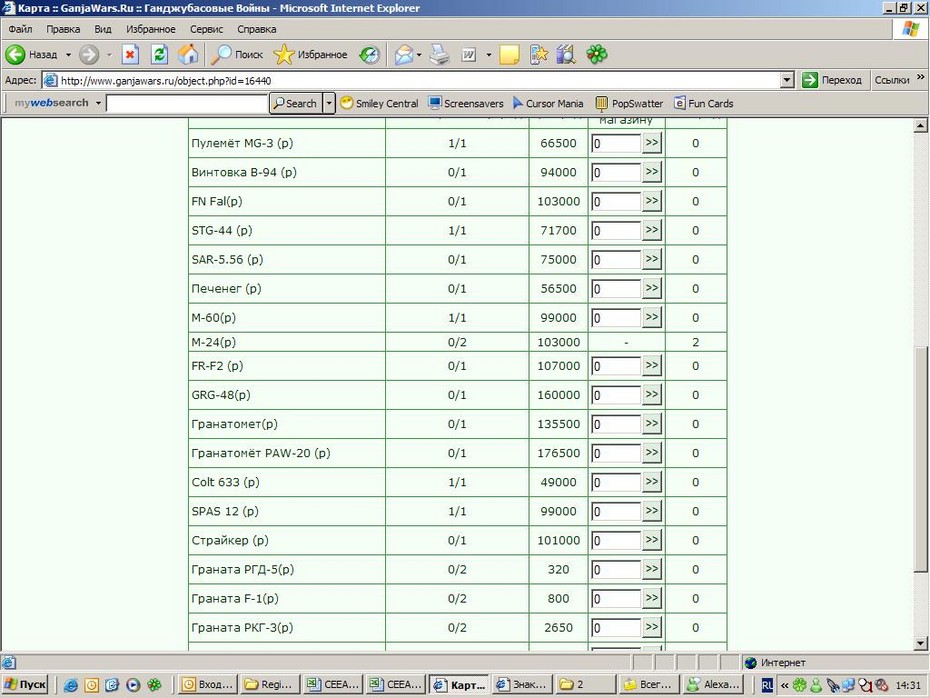Open the Избранное menu
Screen dimensions: 930x698
[x=151, y=29]
